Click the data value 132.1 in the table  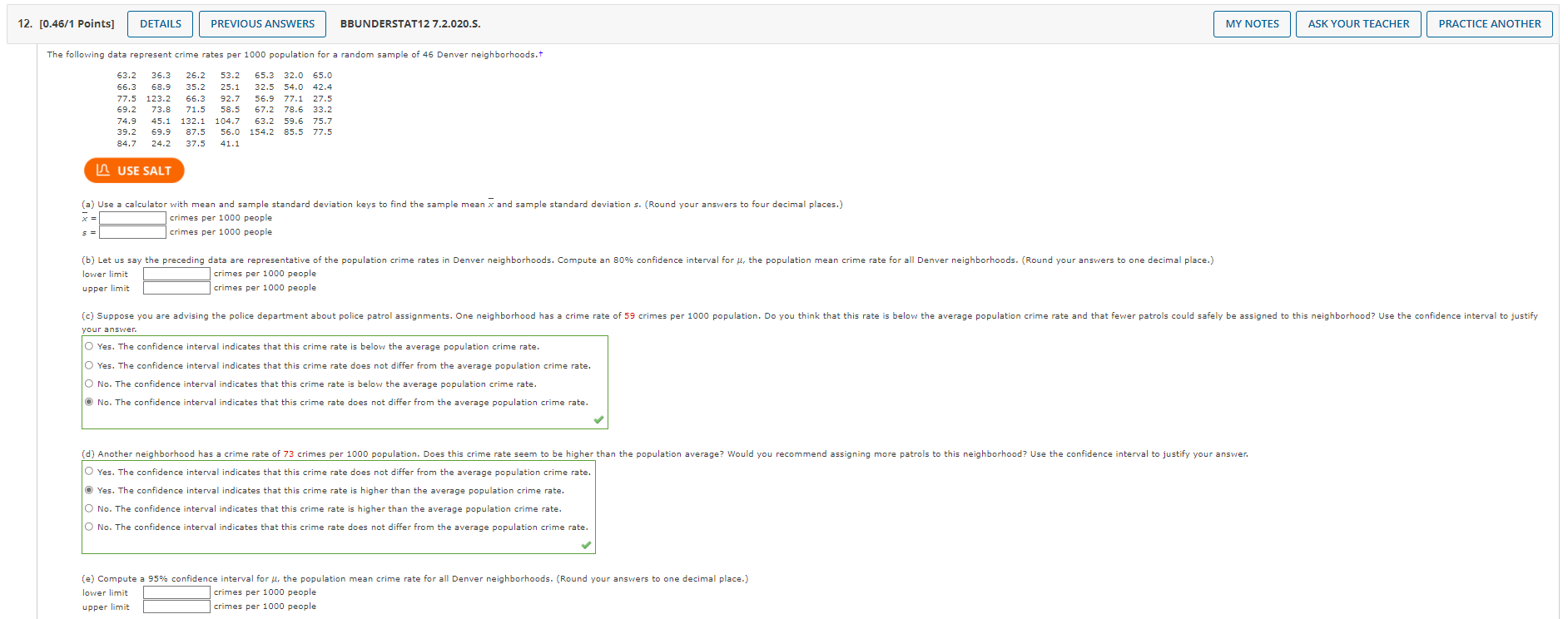[x=192, y=121]
